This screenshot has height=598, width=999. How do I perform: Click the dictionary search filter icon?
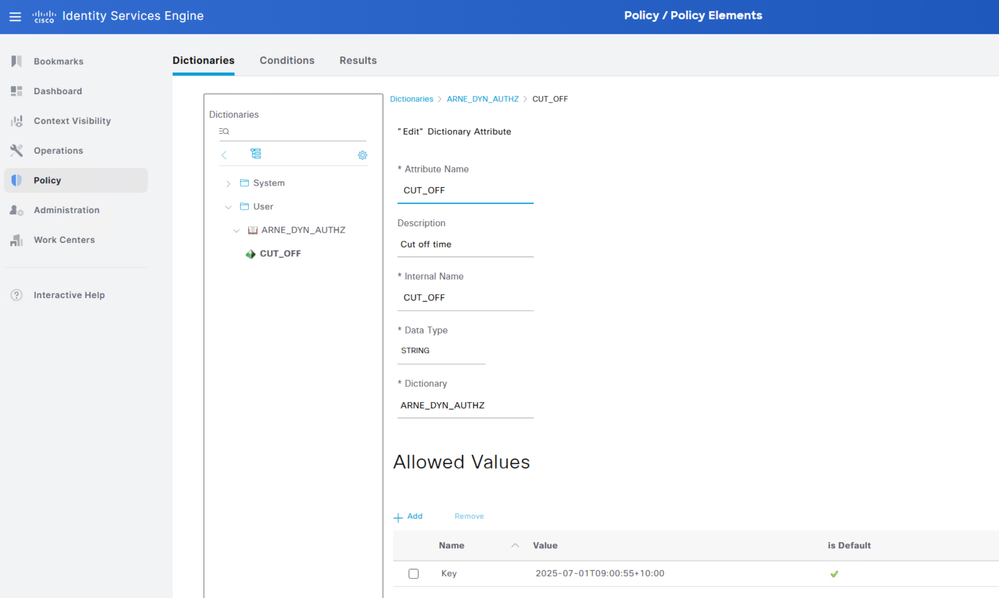224,131
